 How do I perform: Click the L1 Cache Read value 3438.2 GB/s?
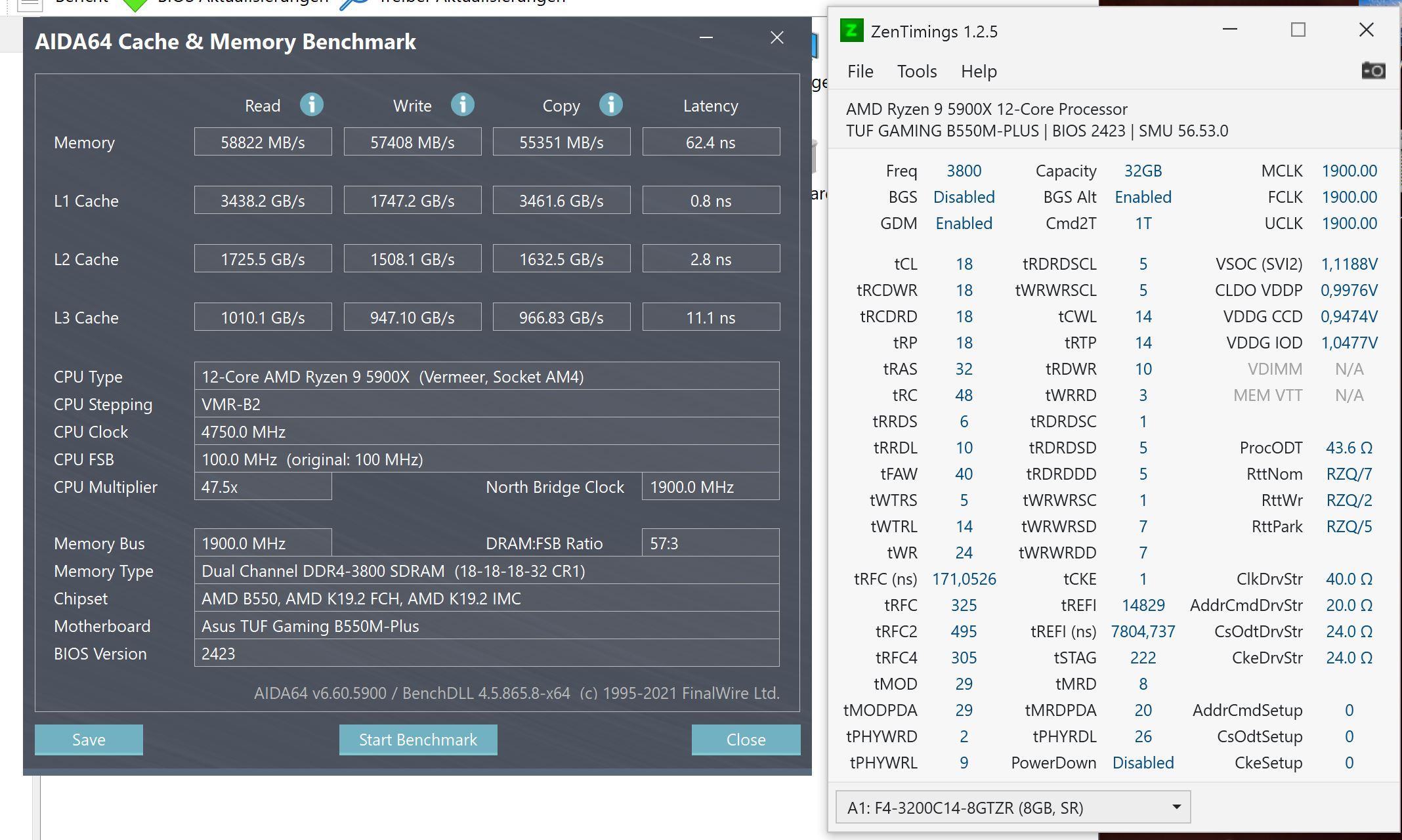pyautogui.click(x=263, y=201)
